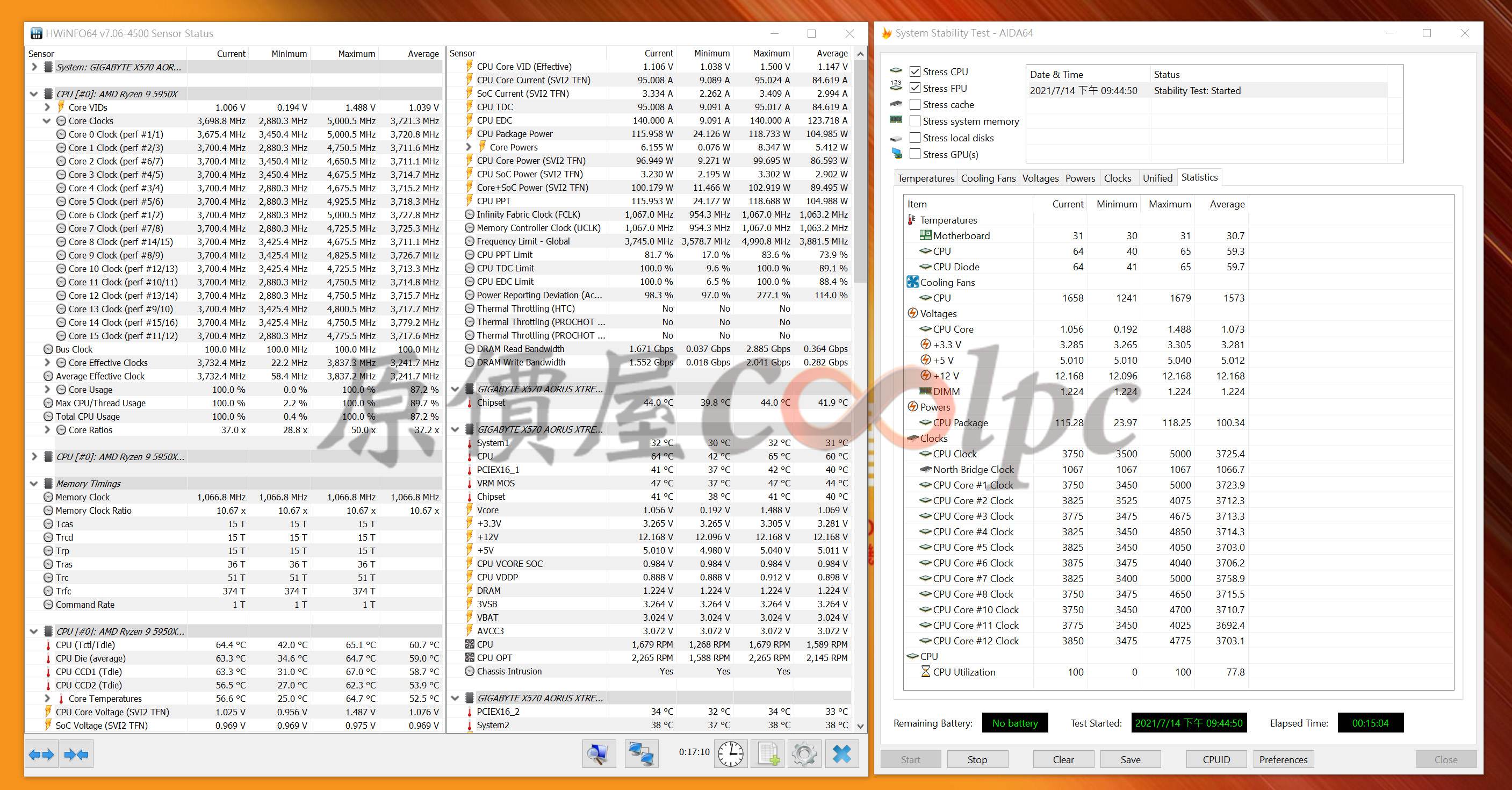Click lightning icon beside Voltages item in AIDA64
1512x790 pixels.
coord(913,313)
